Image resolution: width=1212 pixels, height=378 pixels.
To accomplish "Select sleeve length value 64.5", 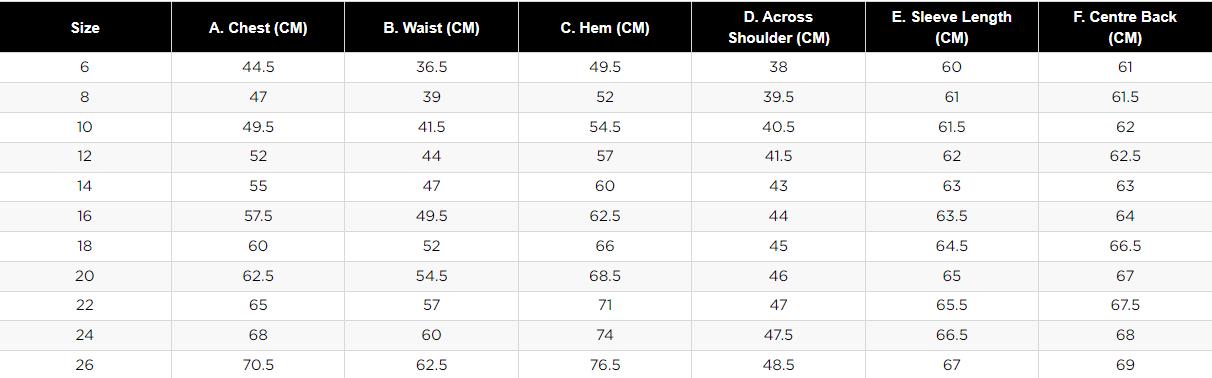I will (x=951, y=246).
